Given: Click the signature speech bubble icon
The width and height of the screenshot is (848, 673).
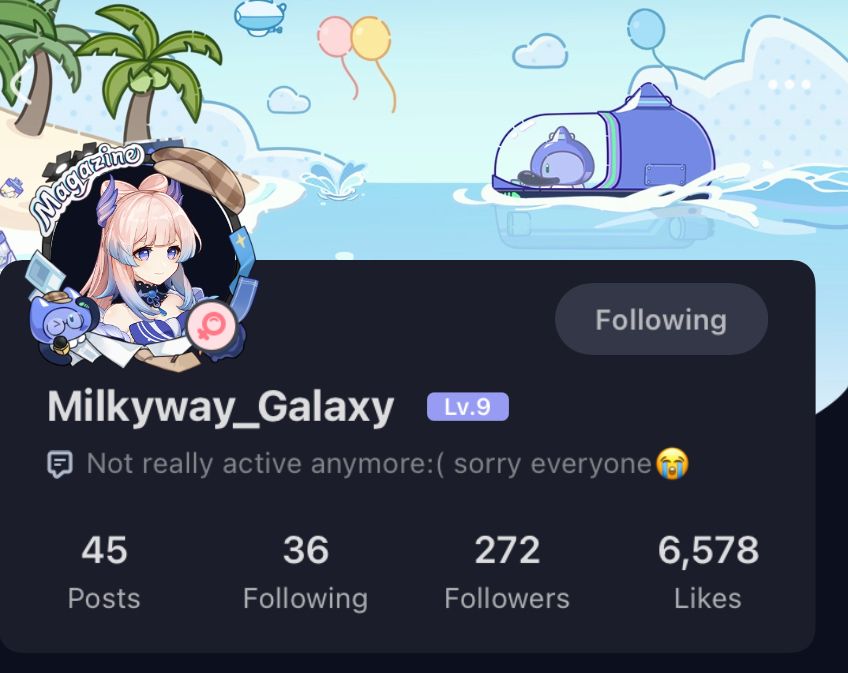Looking at the screenshot, I should tap(59, 464).
